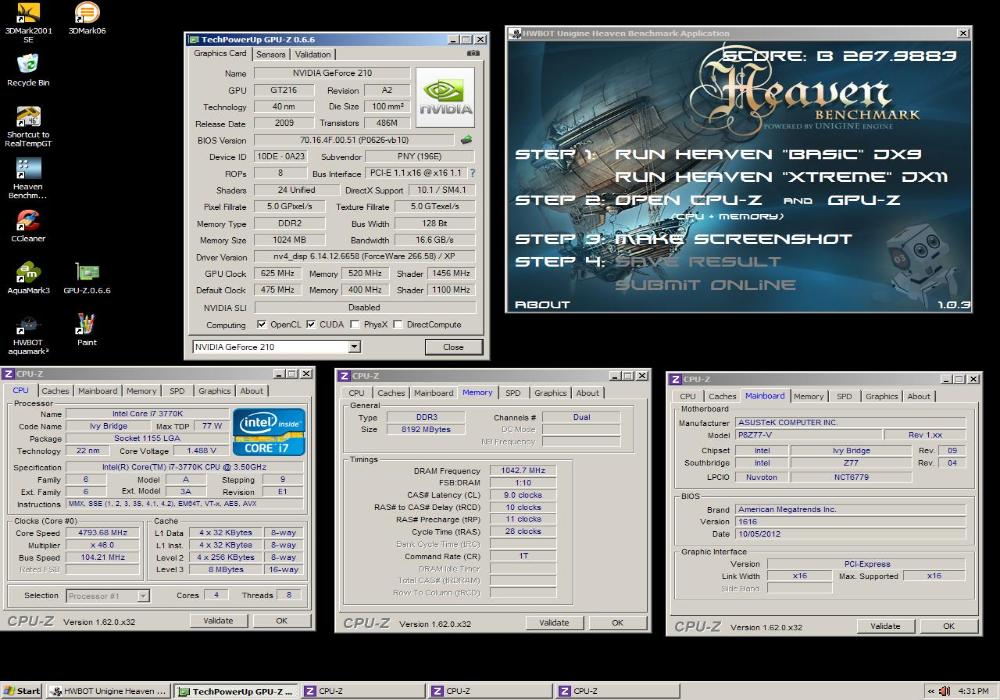
Task: Click Validate in the CPU tab window
Action: click(218, 620)
